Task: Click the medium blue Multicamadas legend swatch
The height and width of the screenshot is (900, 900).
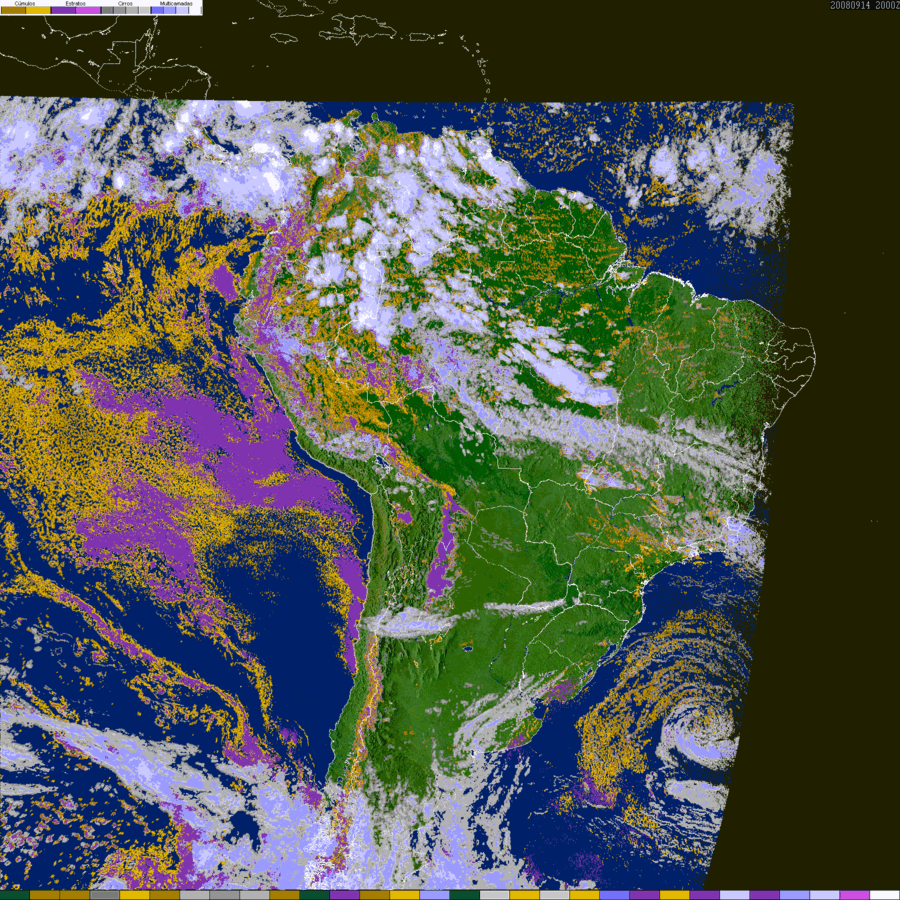Action: (169, 10)
